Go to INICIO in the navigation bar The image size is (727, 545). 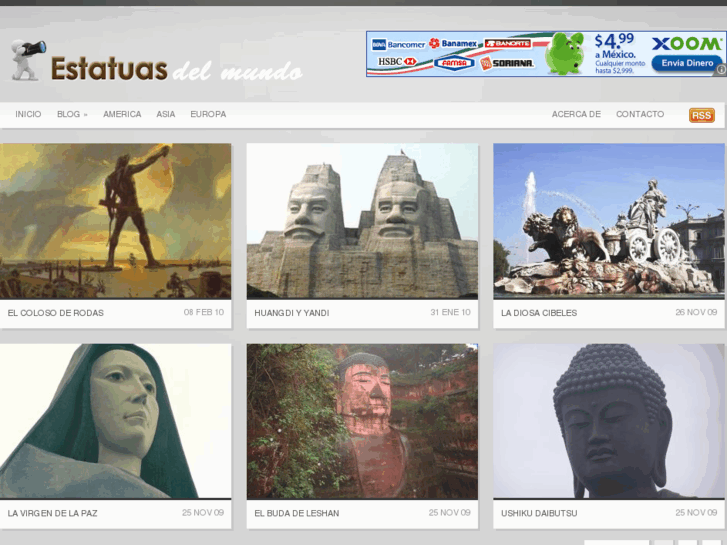coord(28,114)
